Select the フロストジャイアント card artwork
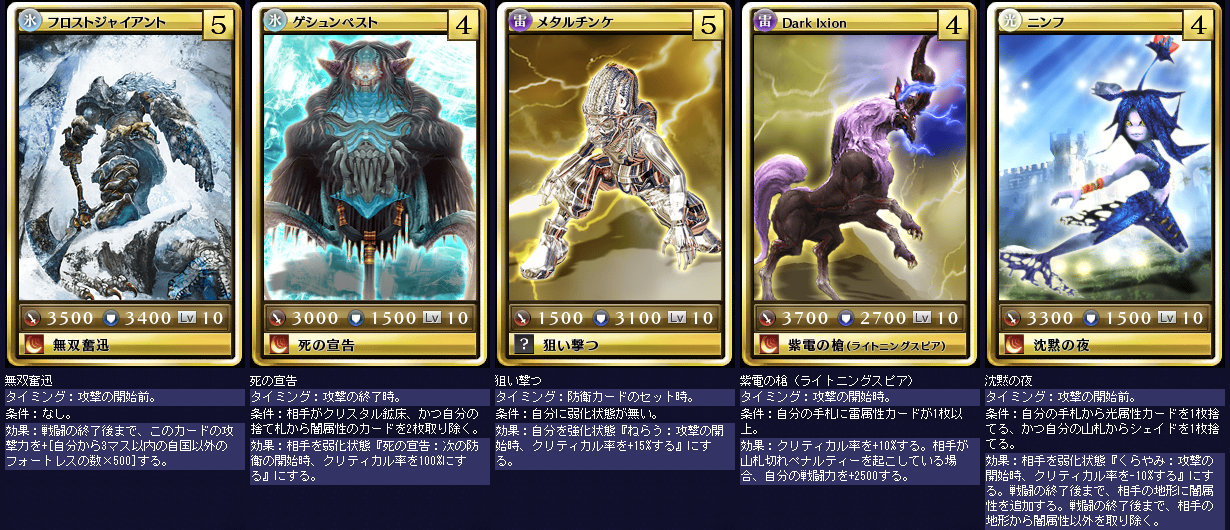Screen dimensions: 1230x530 point(122,168)
